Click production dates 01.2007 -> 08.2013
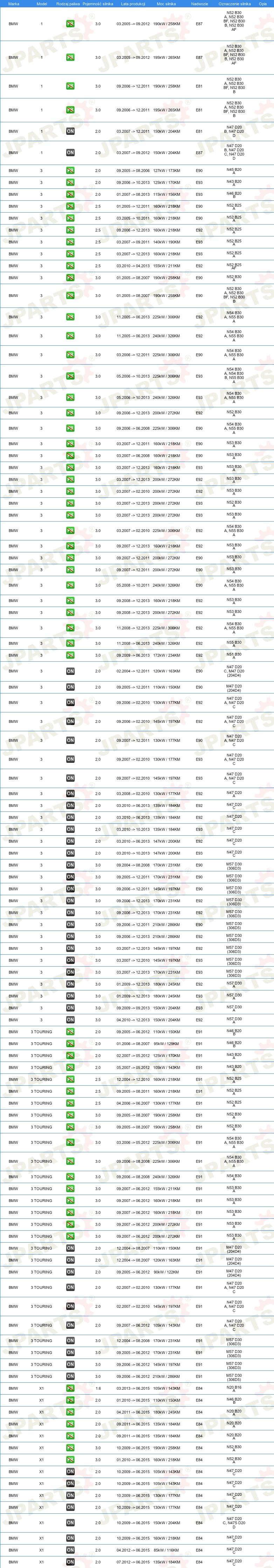 click(133, 194)
